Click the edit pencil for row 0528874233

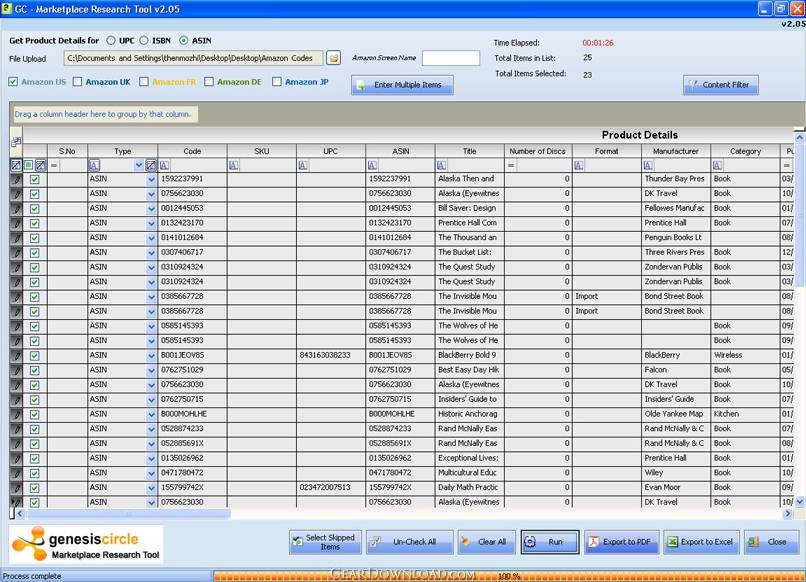[x=16, y=429]
